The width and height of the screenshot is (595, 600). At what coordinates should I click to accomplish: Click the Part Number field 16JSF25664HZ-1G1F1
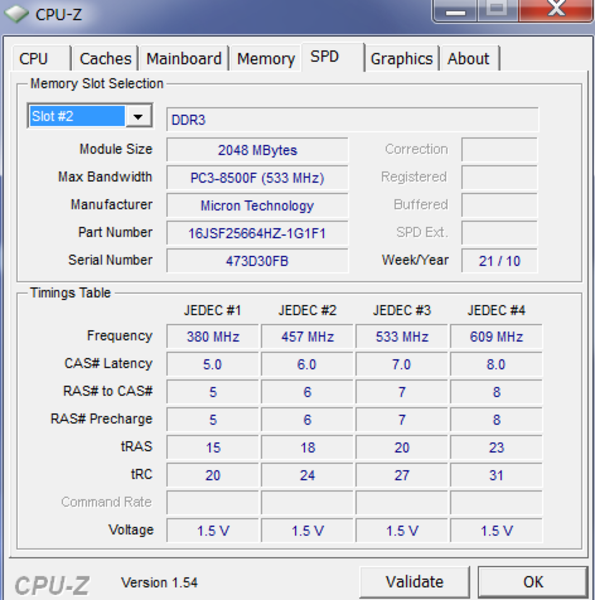tap(257, 233)
